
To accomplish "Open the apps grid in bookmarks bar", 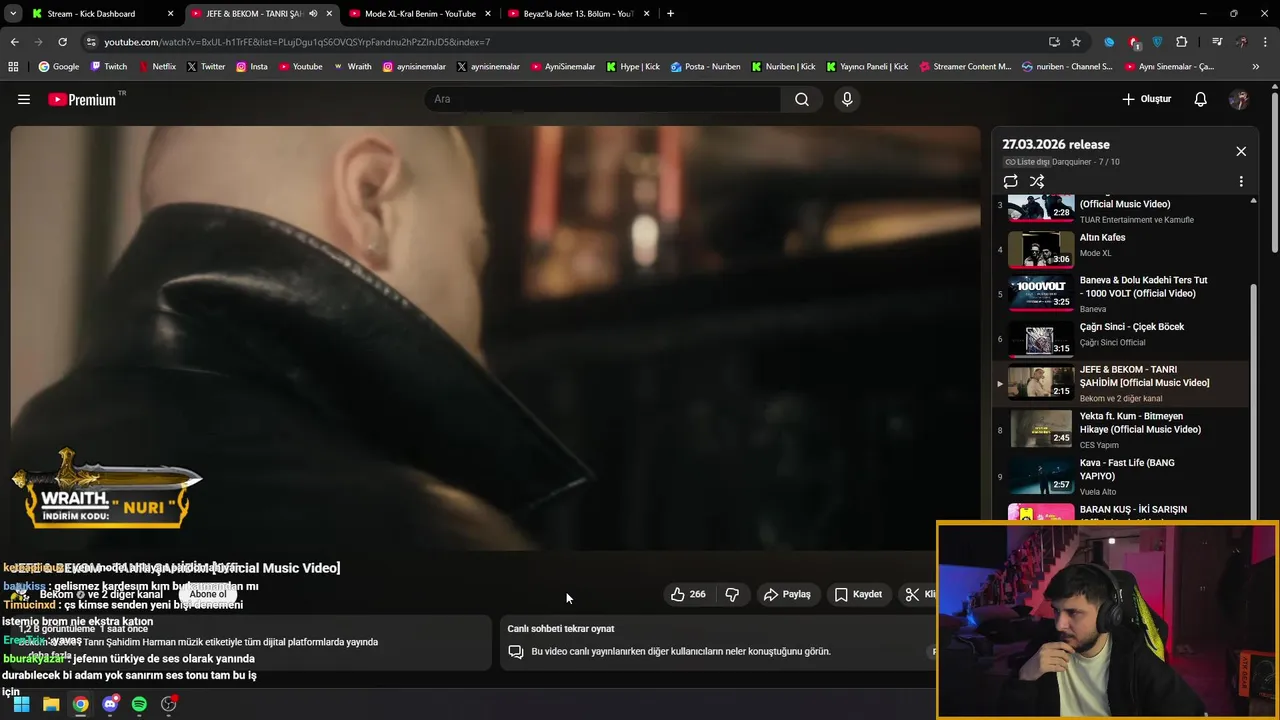I will coord(13,67).
